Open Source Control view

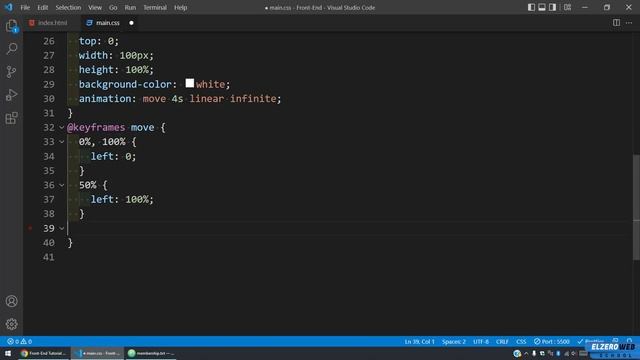(x=11, y=72)
